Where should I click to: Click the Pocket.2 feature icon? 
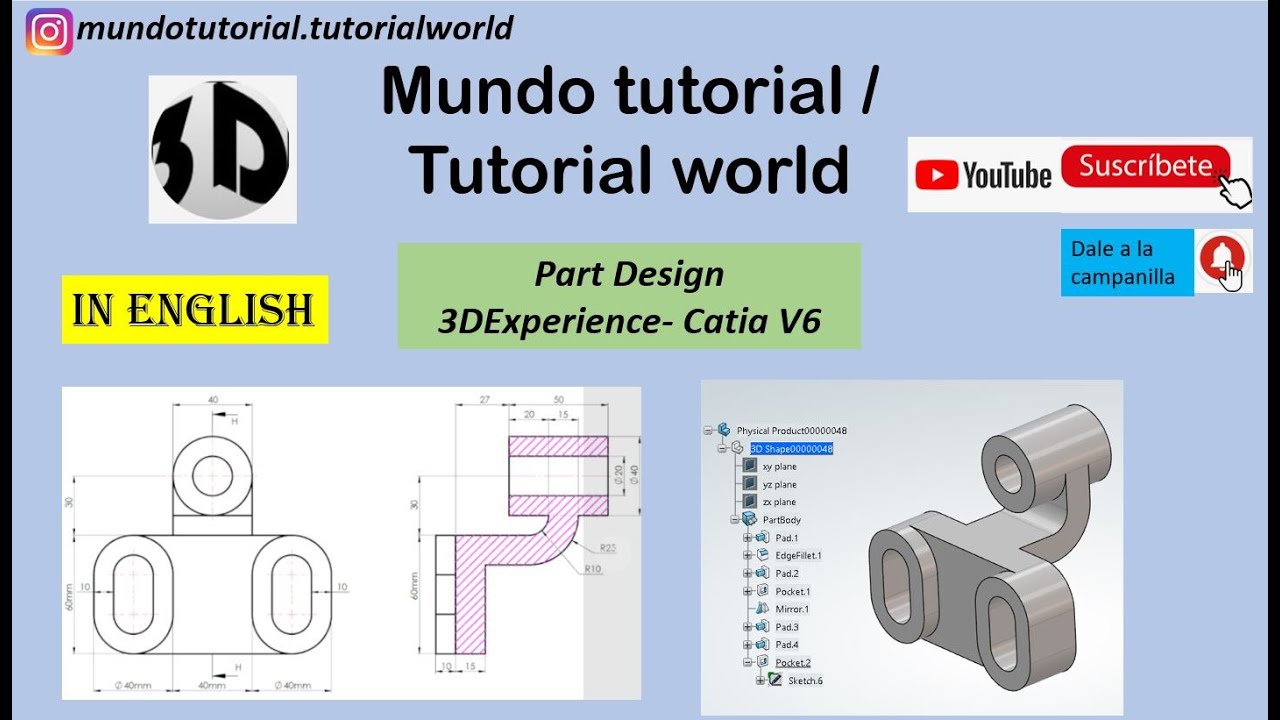(x=762, y=662)
